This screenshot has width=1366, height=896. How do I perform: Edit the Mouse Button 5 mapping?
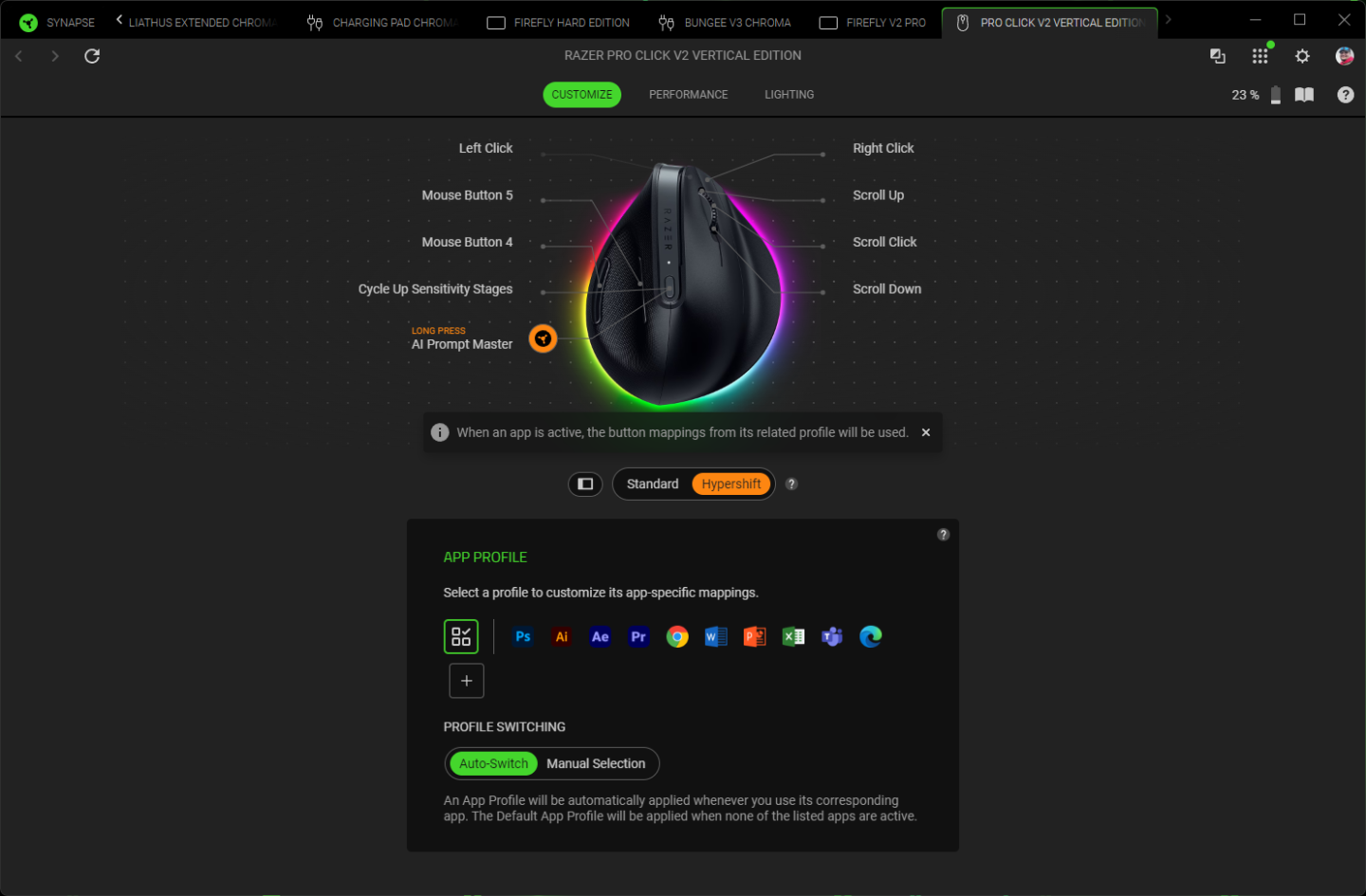point(467,195)
